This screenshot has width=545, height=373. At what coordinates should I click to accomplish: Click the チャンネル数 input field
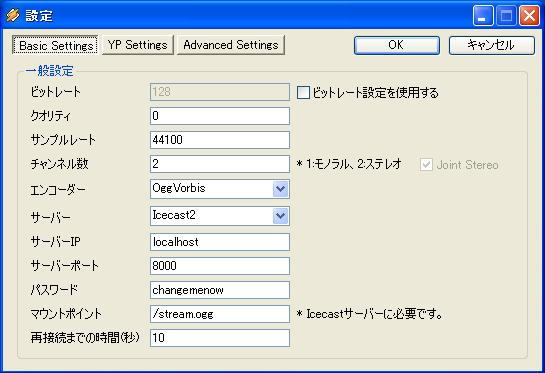[220, 164]
